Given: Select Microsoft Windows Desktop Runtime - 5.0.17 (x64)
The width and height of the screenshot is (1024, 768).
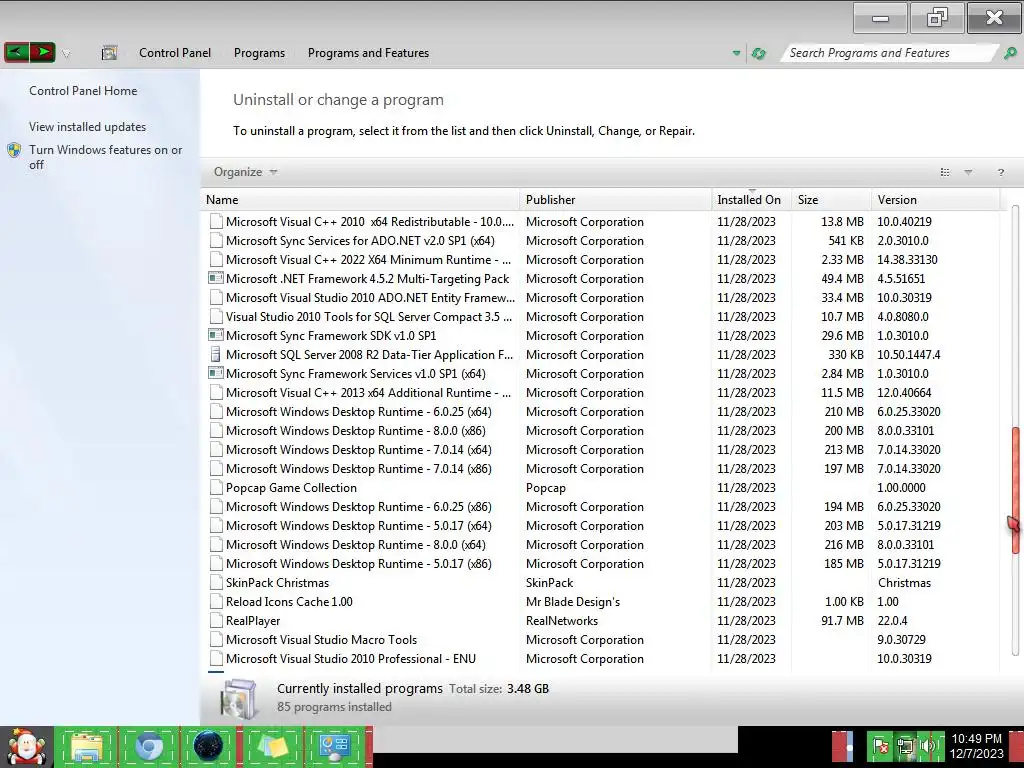Looking at the screenshot, I should click(601, 525).
